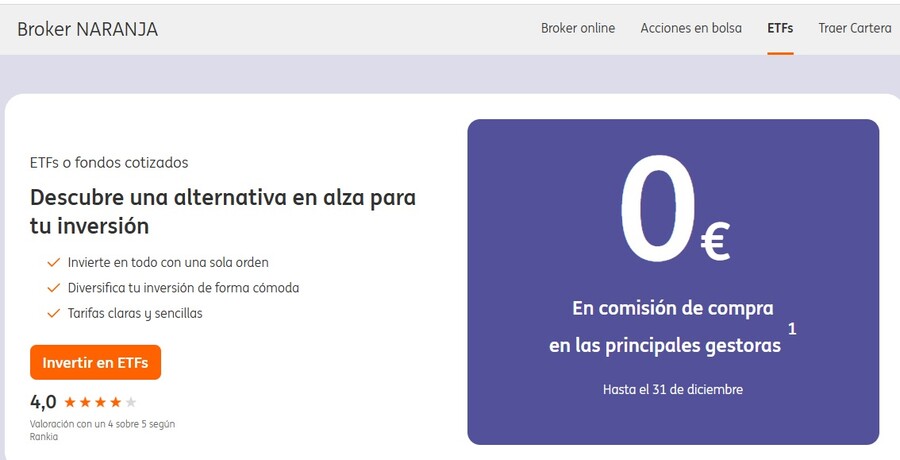This screenshot has height=460, width=900.
Task: Click the fifth grey rating star
Action: (x=131, y=402)
